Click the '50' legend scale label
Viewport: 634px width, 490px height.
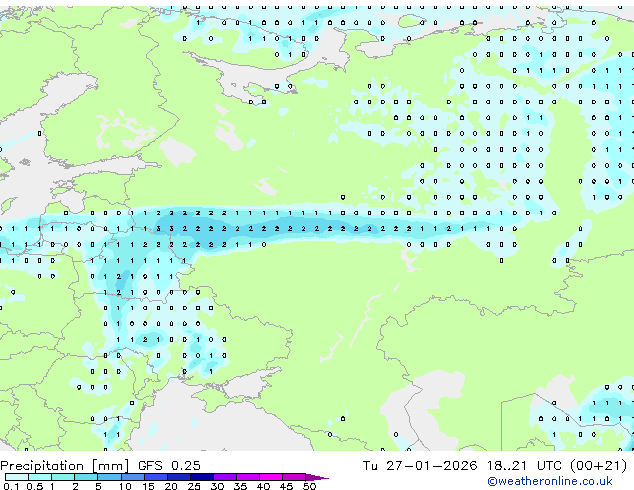(309, 486)
